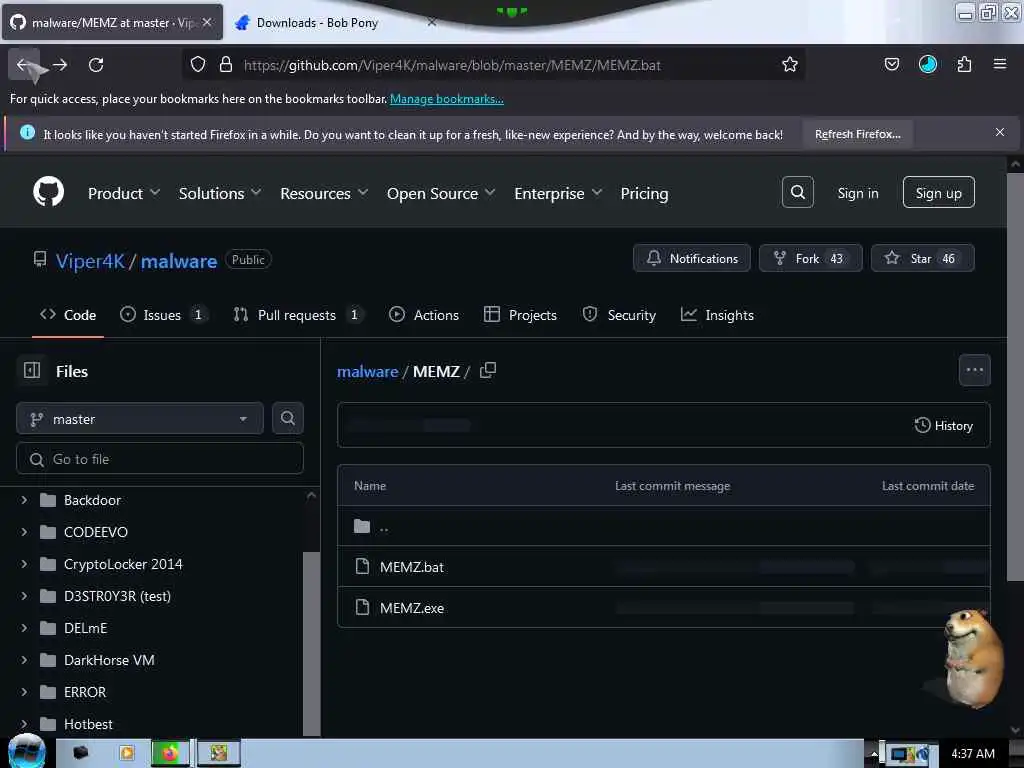This screenshot has height=768, width=1024.
Task: Open the Insights tab
Action: coord(717,315)
